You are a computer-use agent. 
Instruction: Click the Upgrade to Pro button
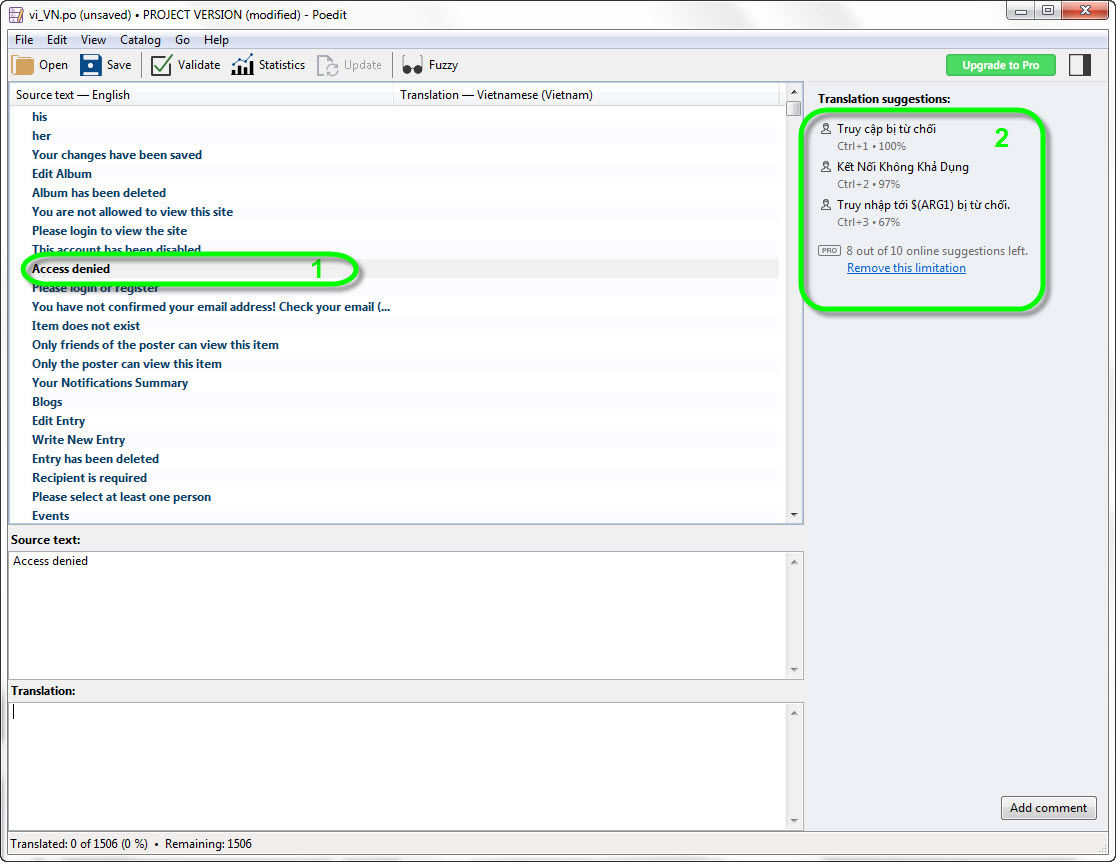[x=1000, y=65]
